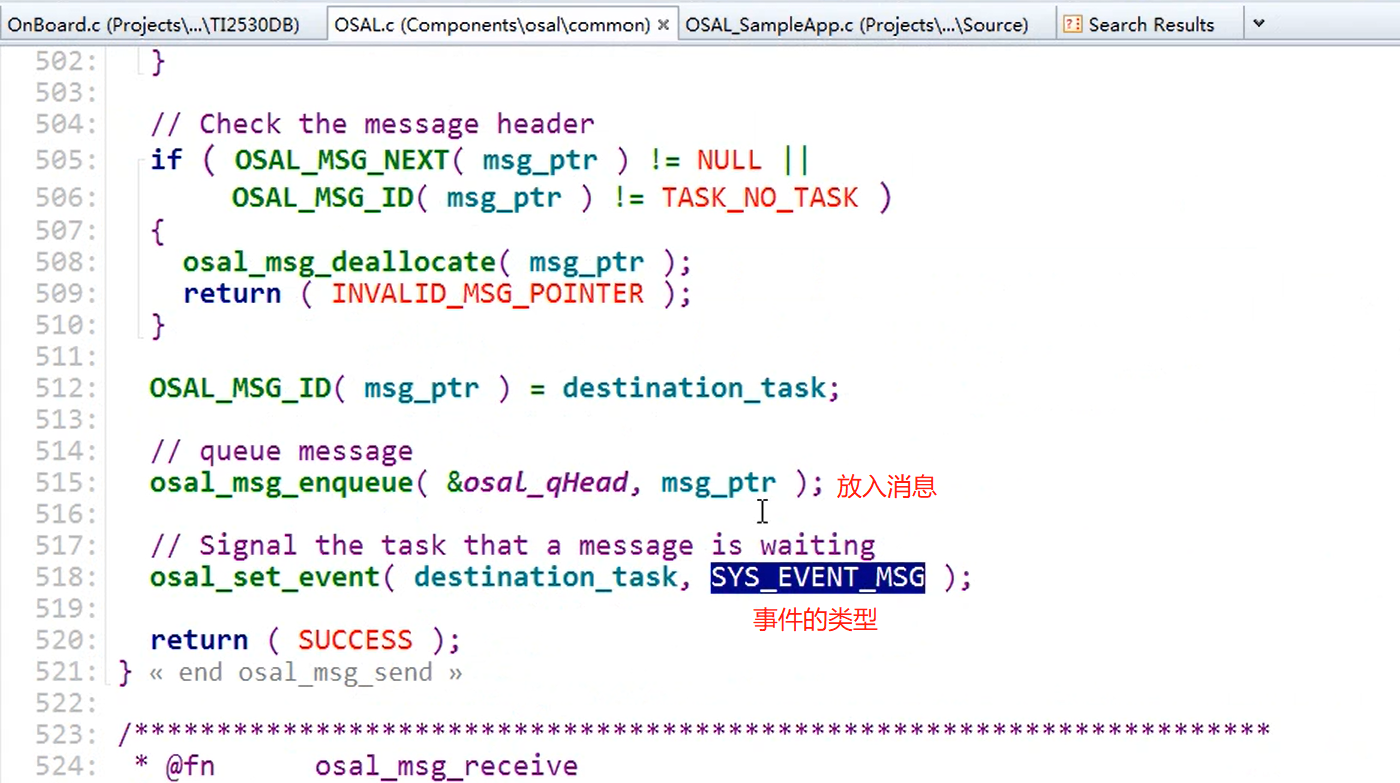Click osal_msg_receive in the header comment
Screen dimensions: 1400x783
coord(446,766)
